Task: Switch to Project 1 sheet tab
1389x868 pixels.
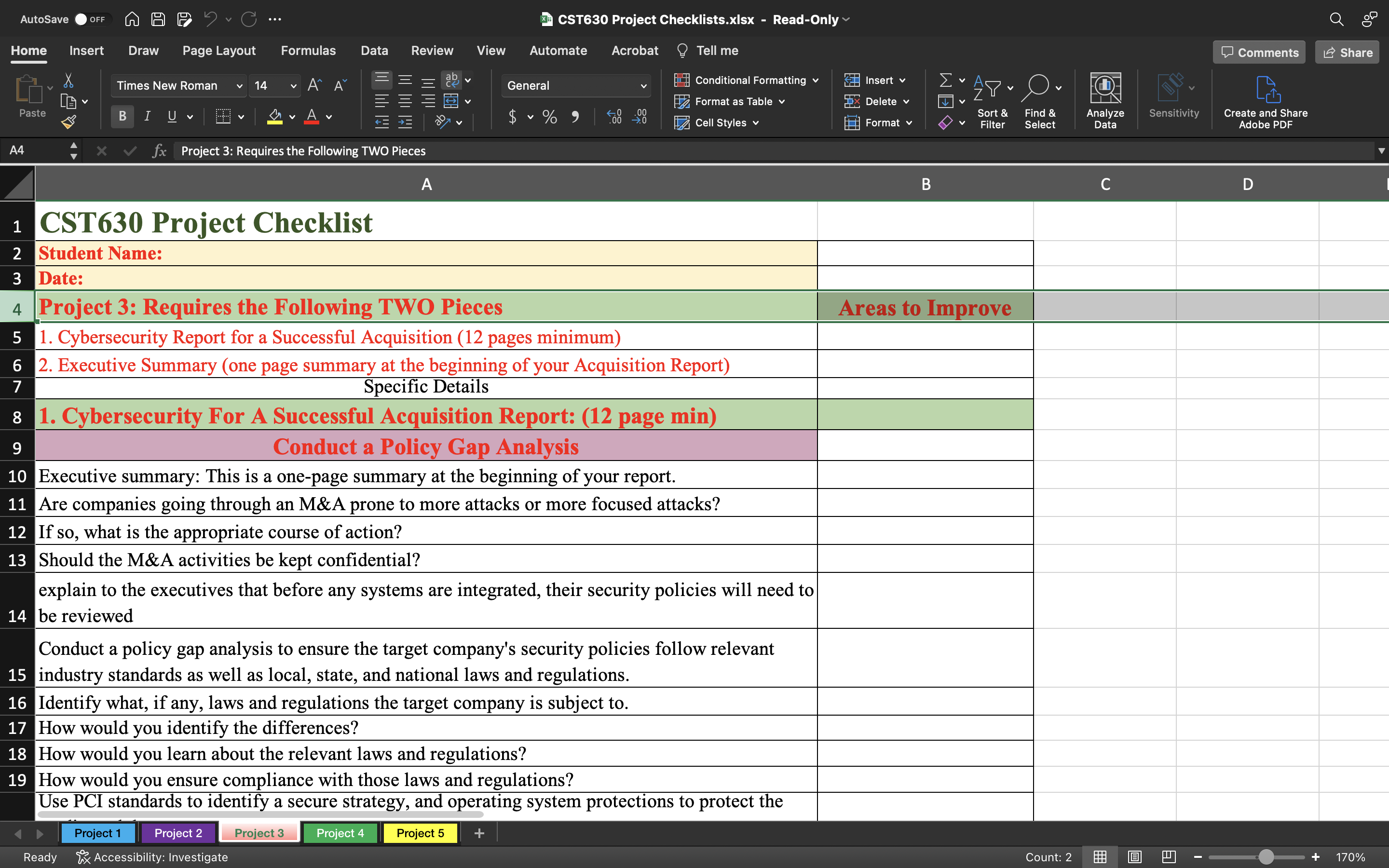Action: point(97,833)
